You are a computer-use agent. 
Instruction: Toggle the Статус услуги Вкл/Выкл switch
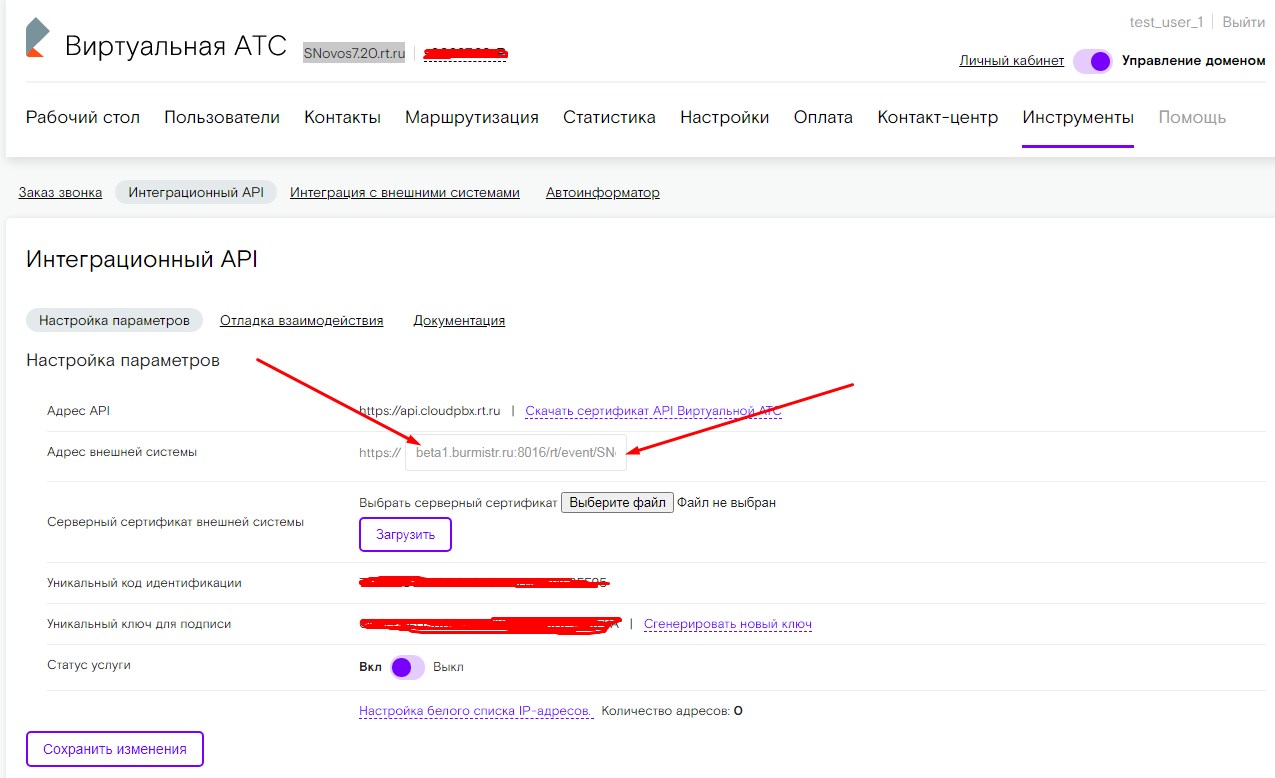(x=407, y=667)
